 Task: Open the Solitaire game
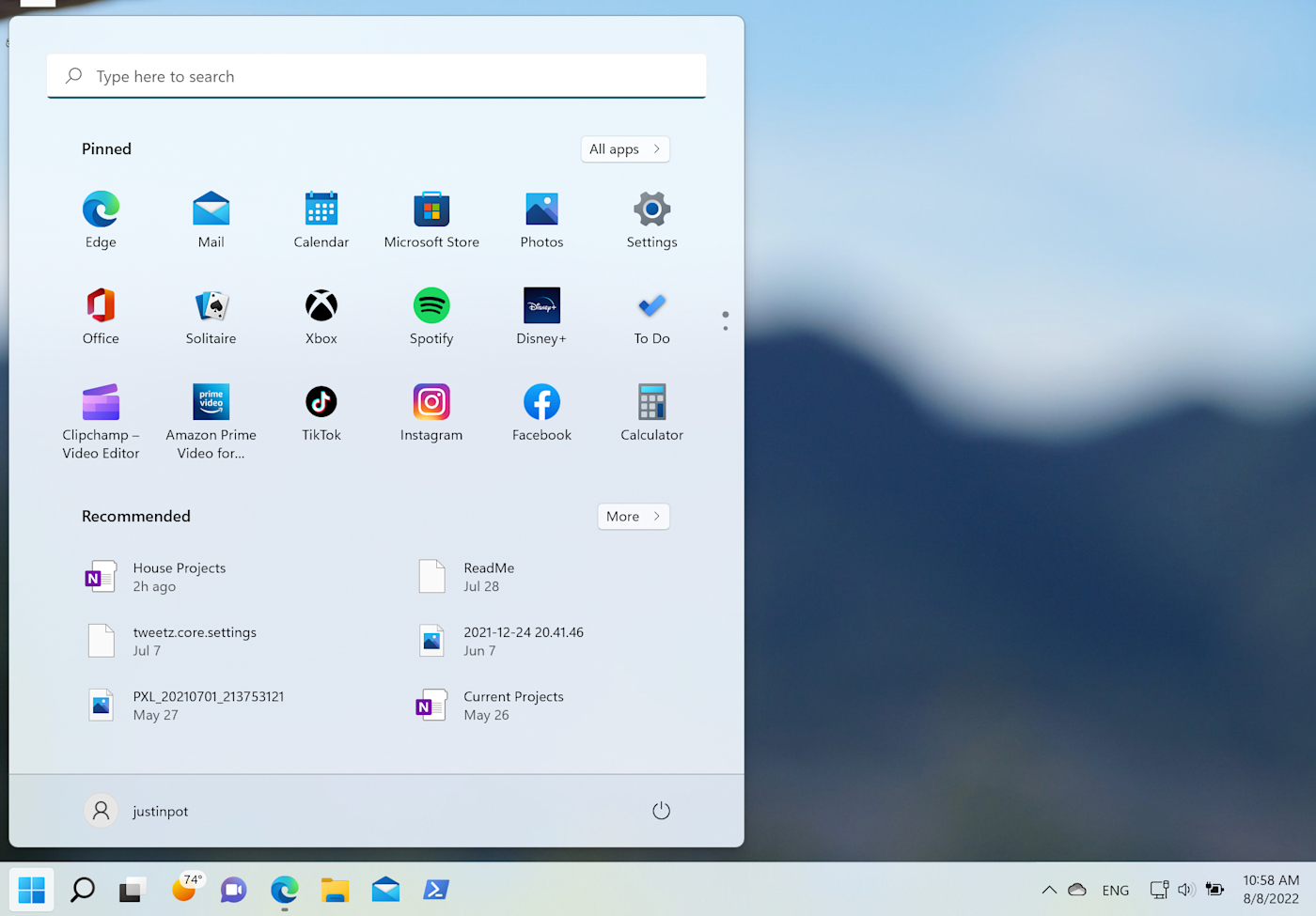click(x=211, y=317)
